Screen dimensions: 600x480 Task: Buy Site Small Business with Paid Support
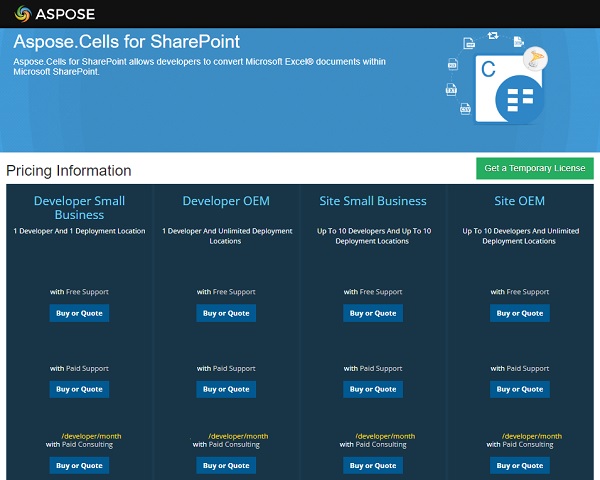(x=373, y=389)
